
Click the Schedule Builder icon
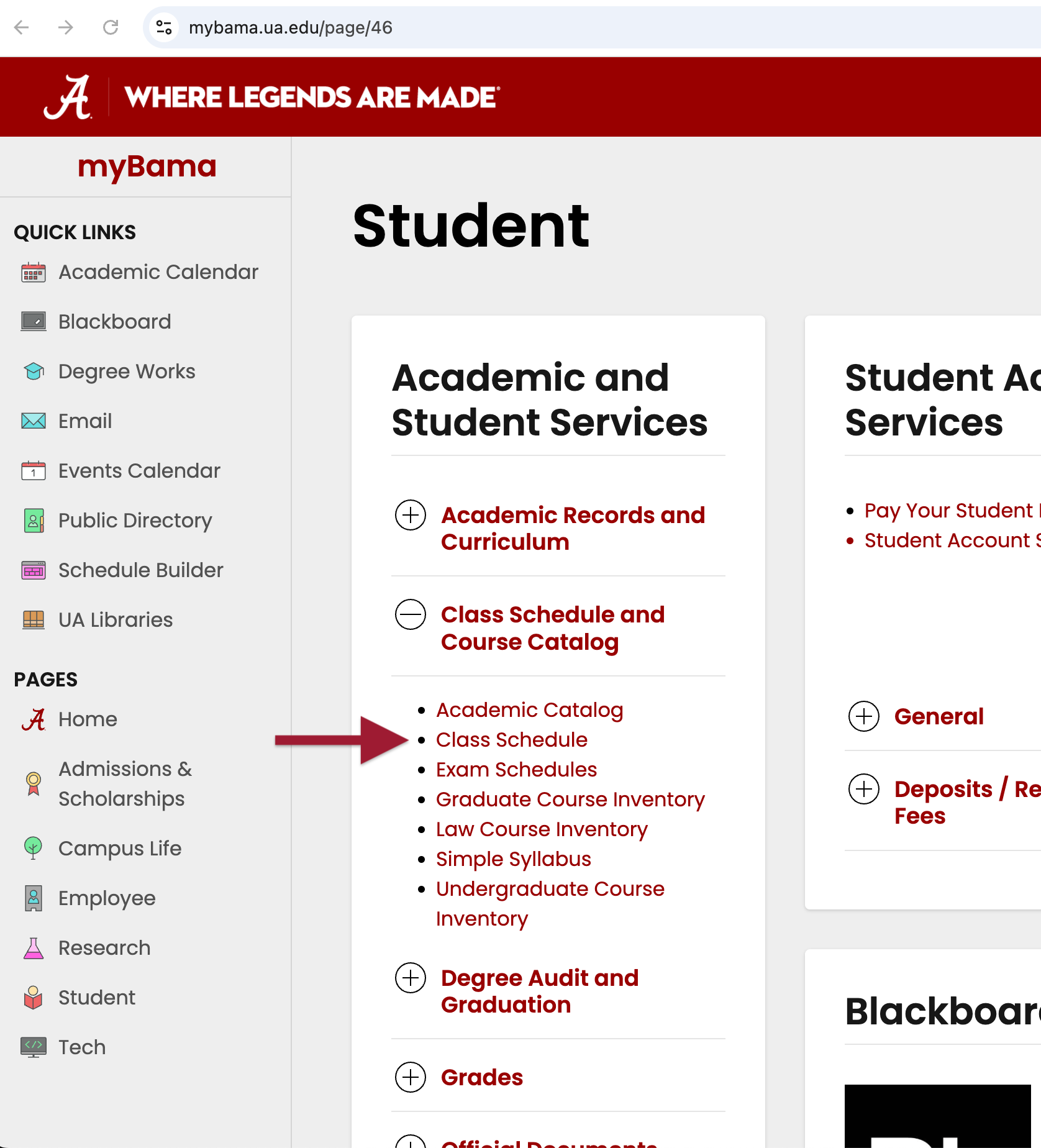(34, 570)
